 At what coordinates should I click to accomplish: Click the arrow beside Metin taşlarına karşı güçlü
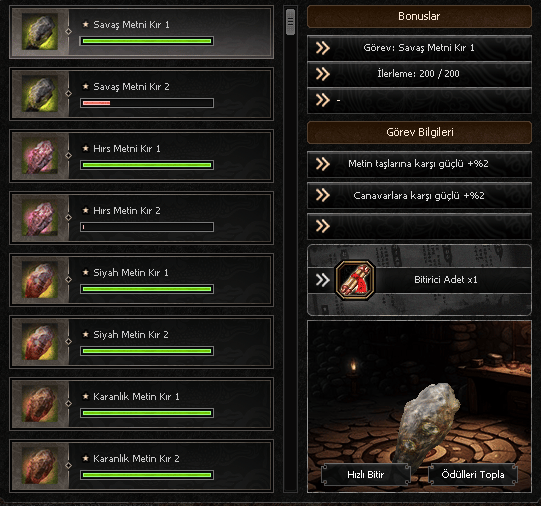[x=323, y=164]
